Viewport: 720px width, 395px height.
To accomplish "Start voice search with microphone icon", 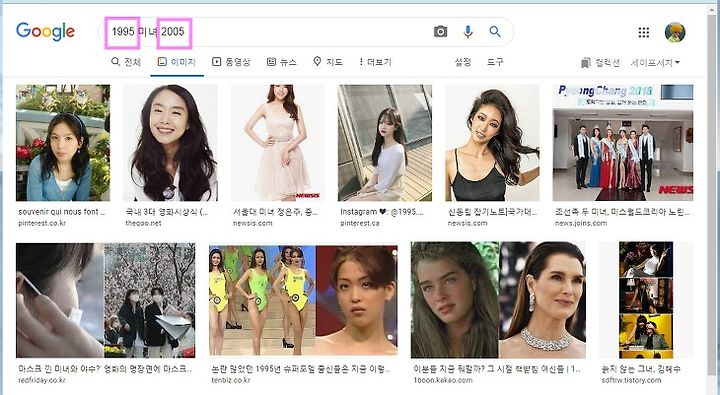I will [468, 31].
